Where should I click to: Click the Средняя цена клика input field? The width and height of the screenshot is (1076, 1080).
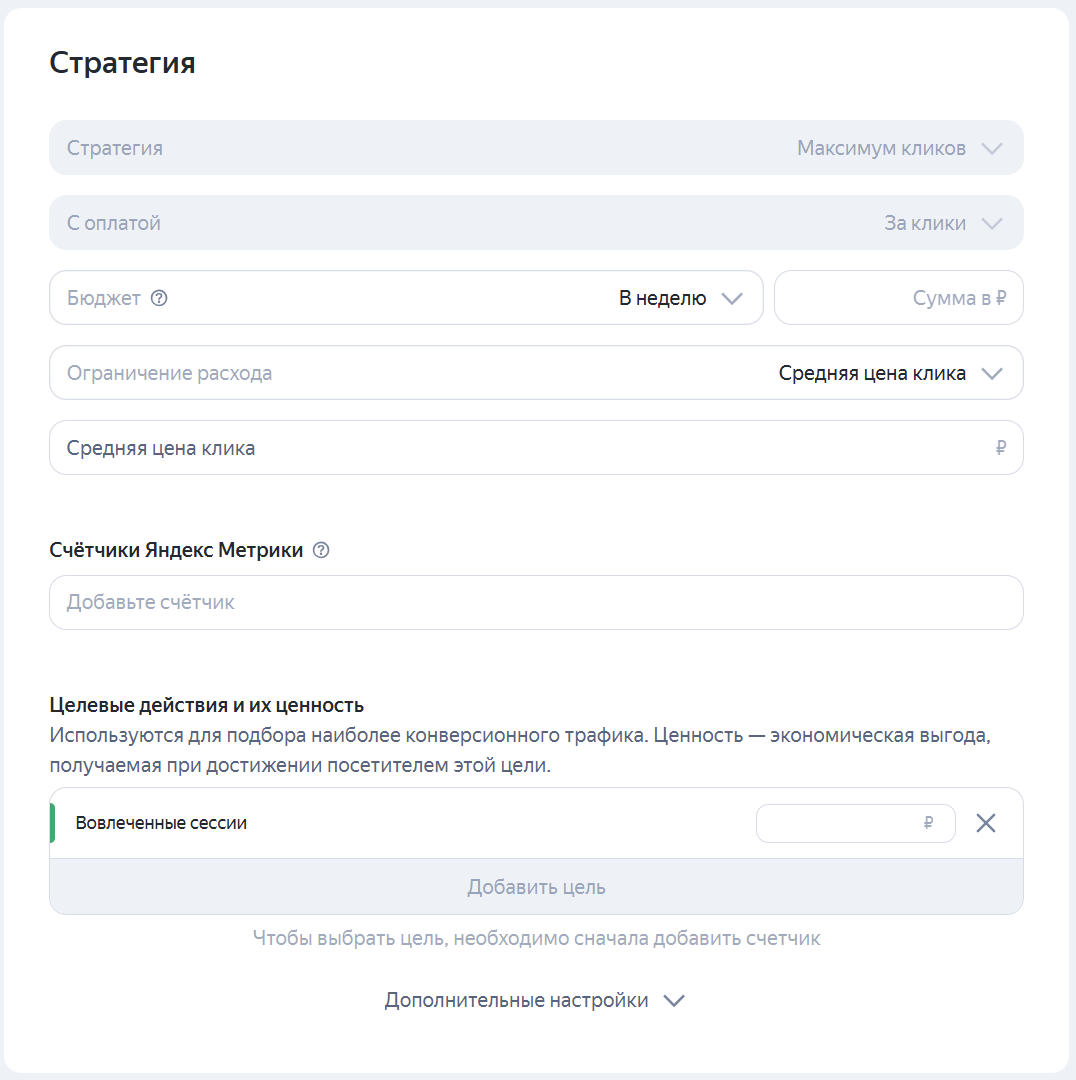click(536, 448)
